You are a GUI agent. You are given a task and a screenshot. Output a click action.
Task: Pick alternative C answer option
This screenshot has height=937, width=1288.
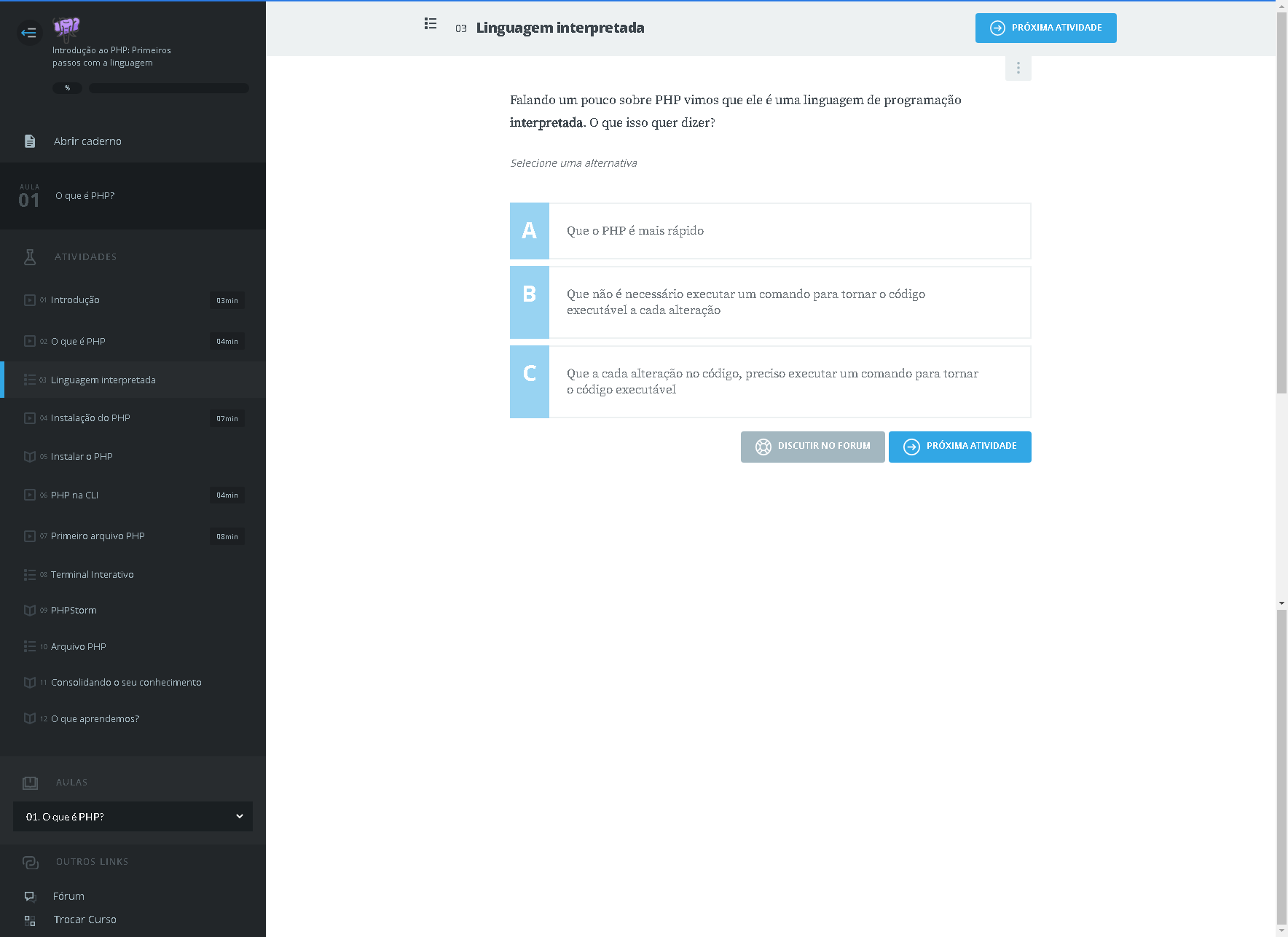point(770,382)
